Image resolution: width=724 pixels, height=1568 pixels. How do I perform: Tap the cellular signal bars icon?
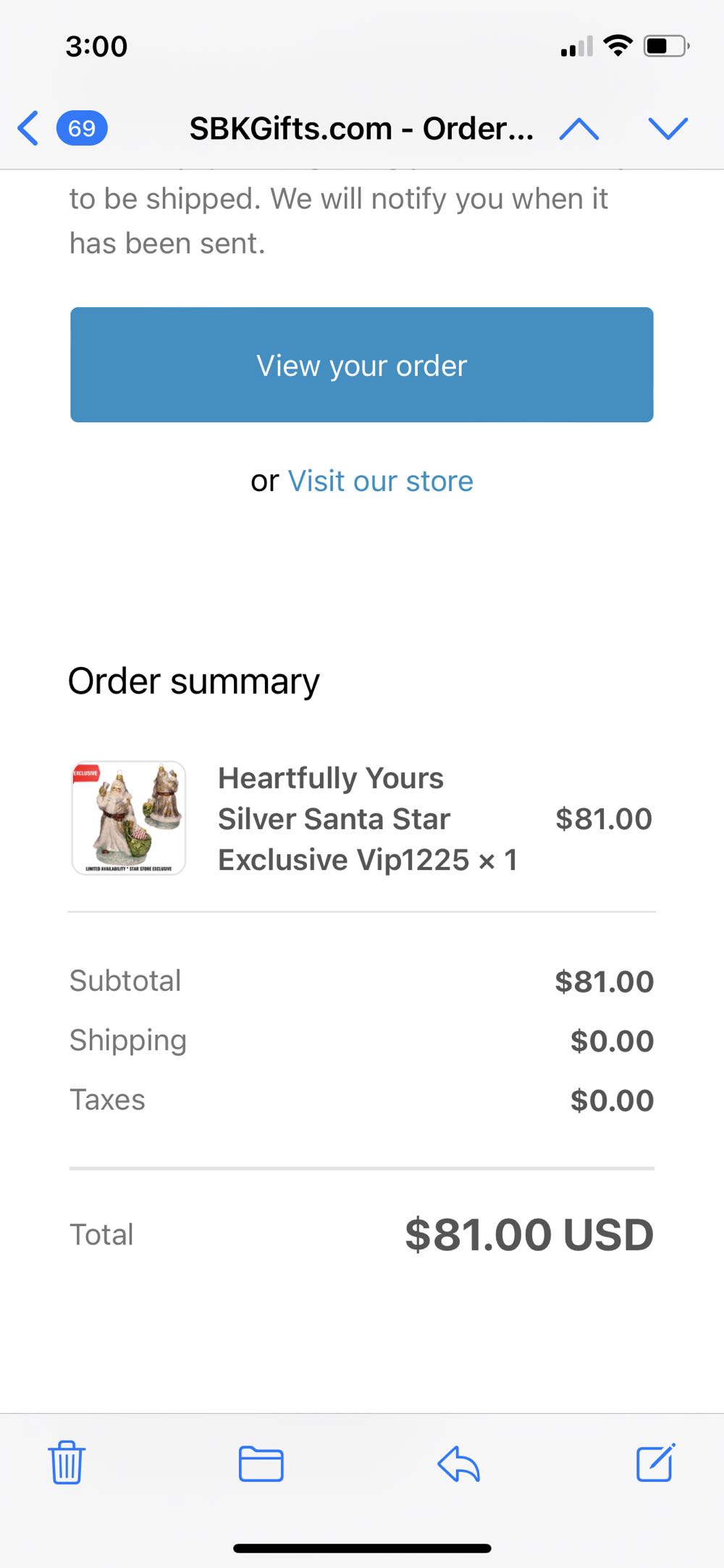click(576, 46)
